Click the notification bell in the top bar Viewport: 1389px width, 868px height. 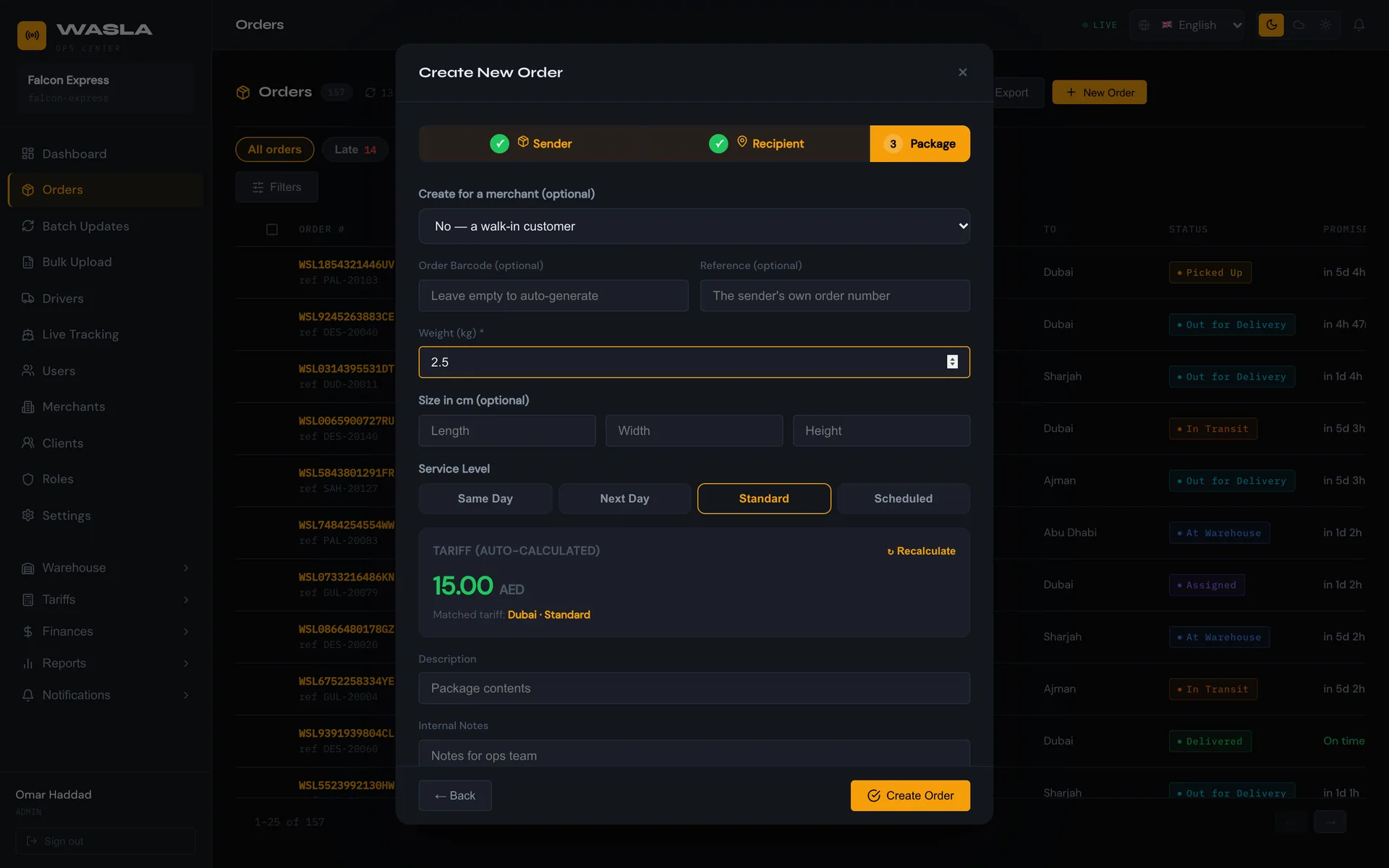1359,25
